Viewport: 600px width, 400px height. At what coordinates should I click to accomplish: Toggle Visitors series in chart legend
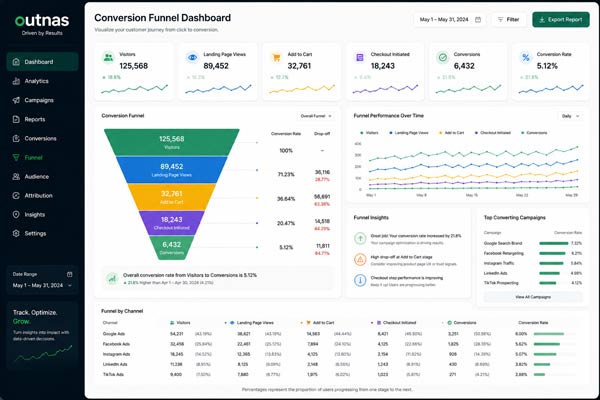(369, 133)
